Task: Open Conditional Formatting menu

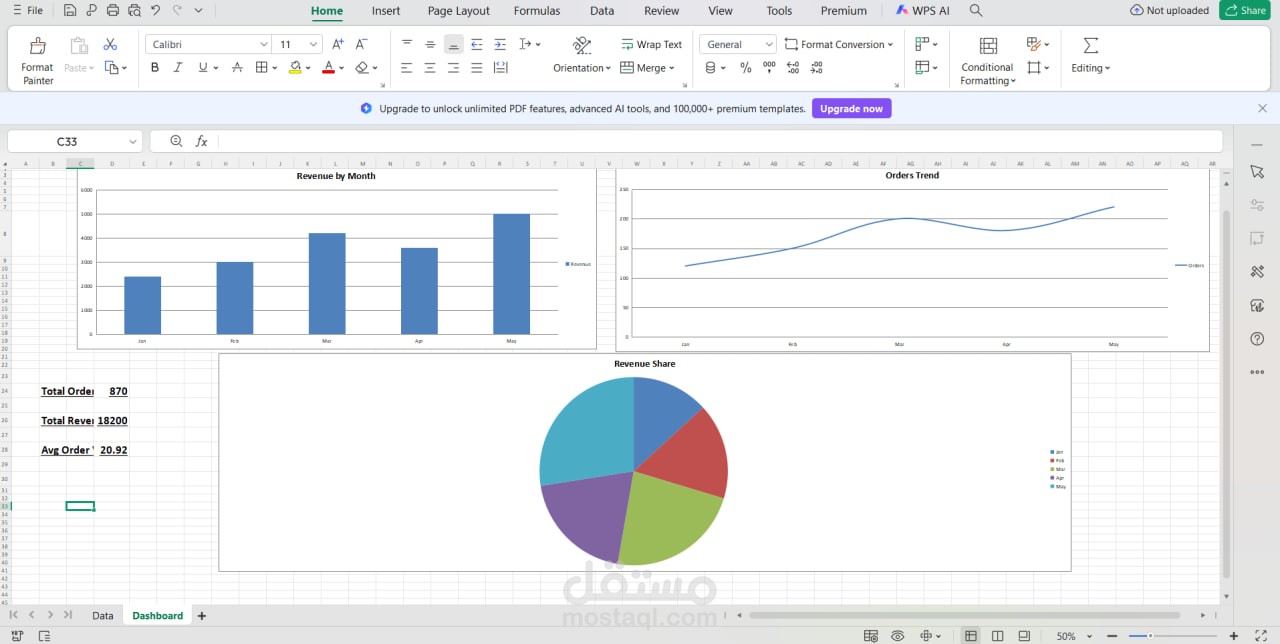Action: (987, 60)
